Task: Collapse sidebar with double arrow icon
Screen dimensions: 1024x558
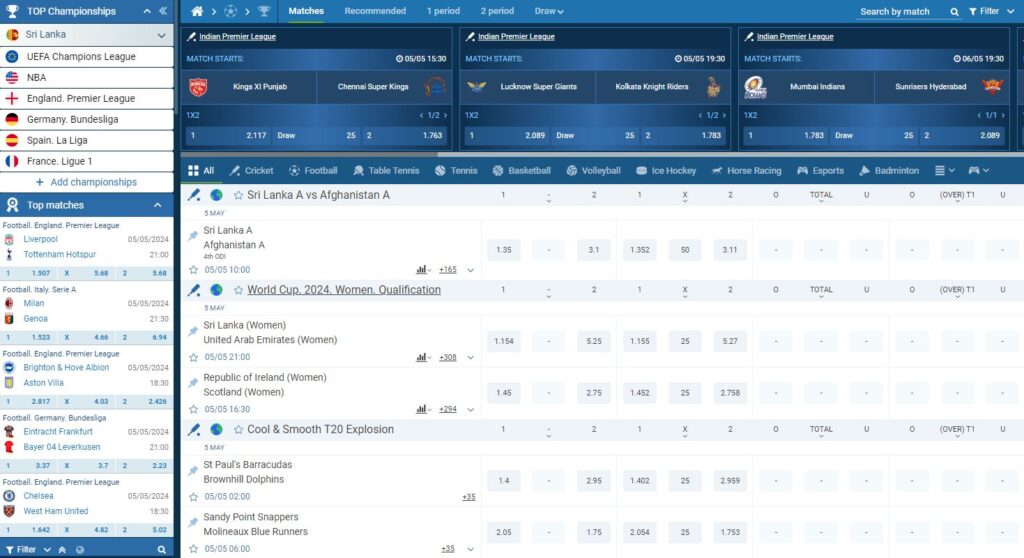Action: click(x=163, y=11)
